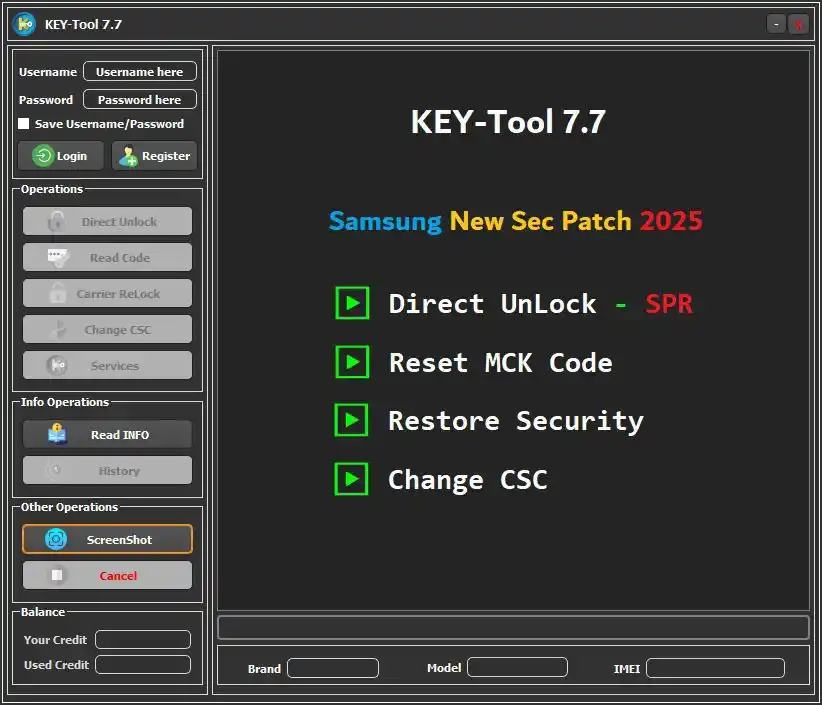
Task: Log in with the Login button
Action: pyautogui.click(x=61, y=156)
